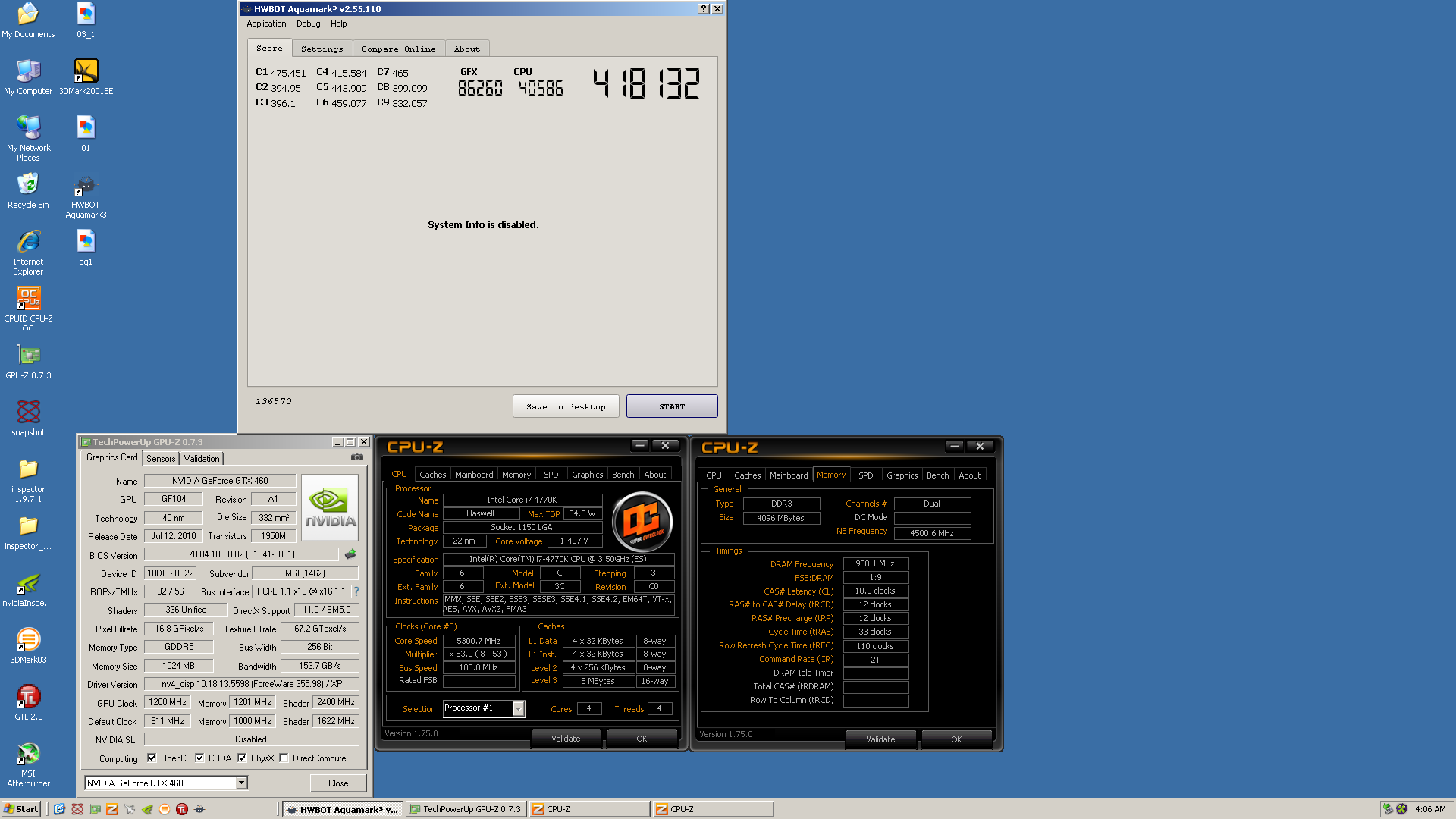Click OK in right CPU-Z memory window
The height and width of the screenshot is (819, 1456).
pyautogui.click(x=956, y=739)
